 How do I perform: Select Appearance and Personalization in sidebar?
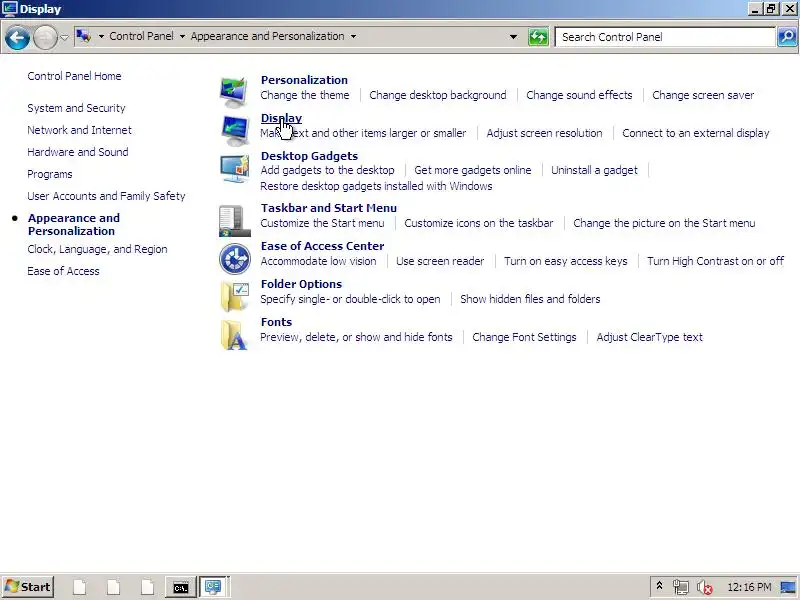point(73,224)
